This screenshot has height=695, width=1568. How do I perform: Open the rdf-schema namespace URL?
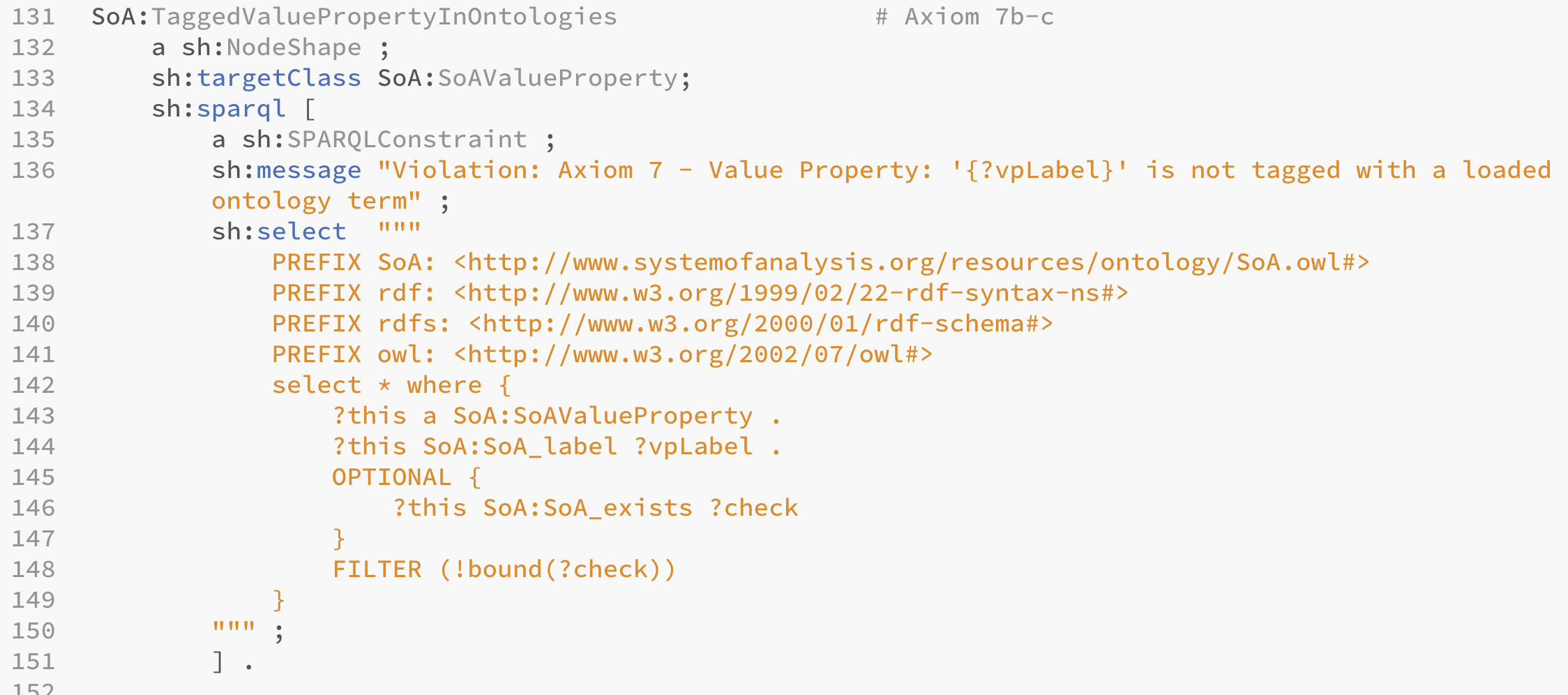click(761, 324)
